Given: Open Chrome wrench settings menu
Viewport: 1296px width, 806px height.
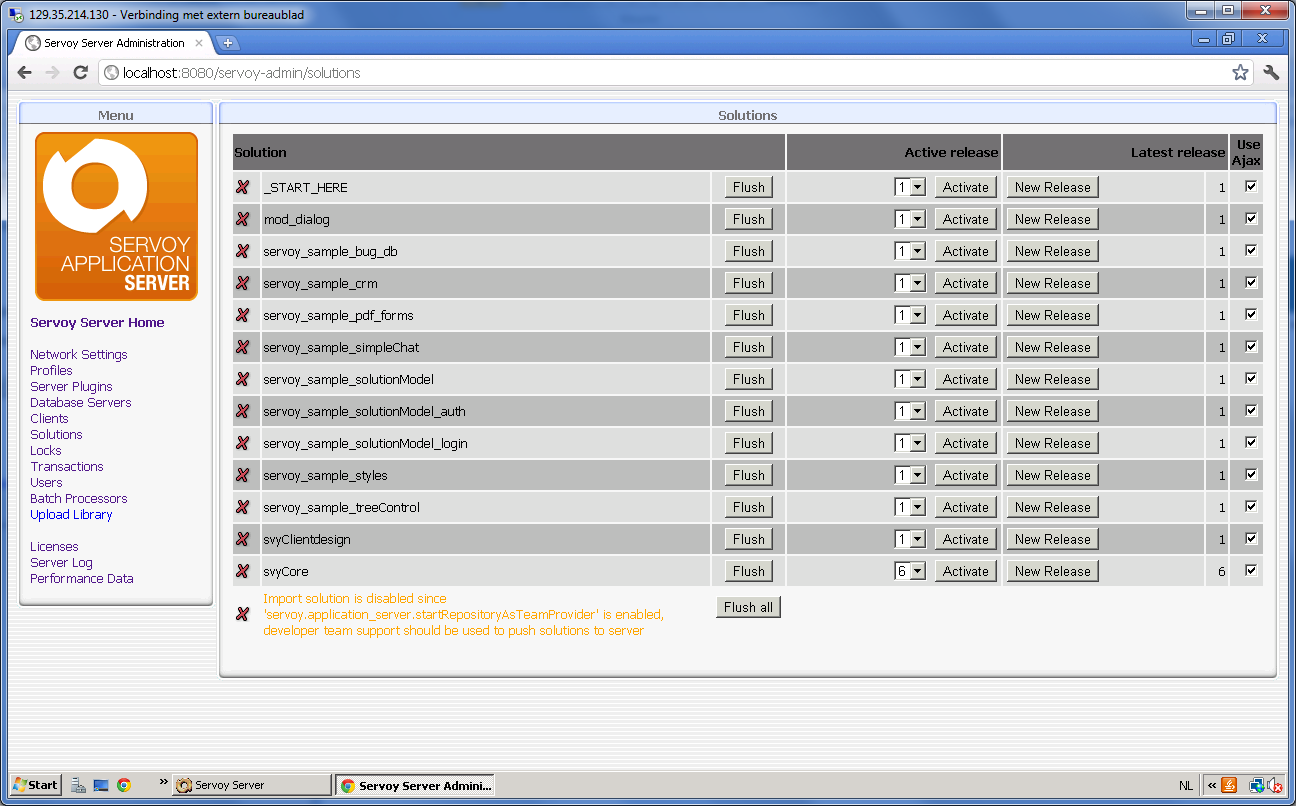Looking at the screenshot, I should 1272,73.
